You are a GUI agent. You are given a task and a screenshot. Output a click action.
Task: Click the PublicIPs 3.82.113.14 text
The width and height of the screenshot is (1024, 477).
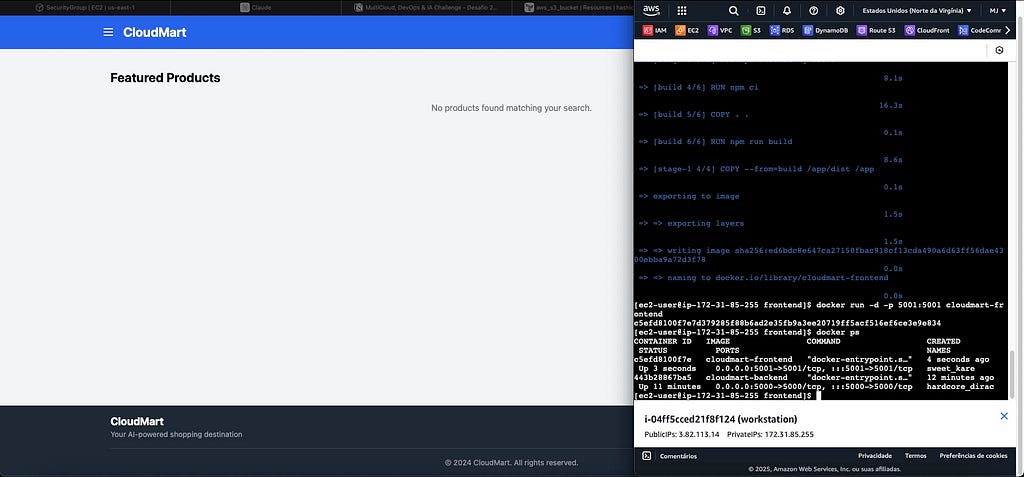[681, 435]
